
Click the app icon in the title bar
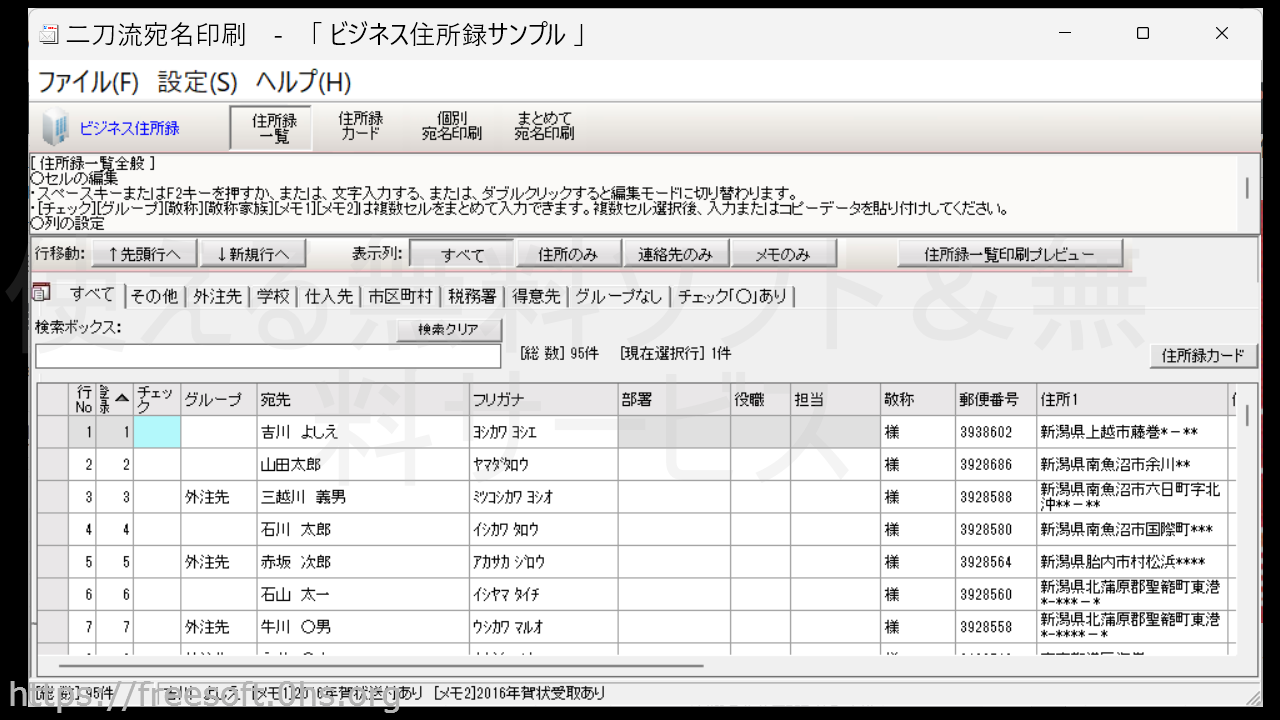48,35
